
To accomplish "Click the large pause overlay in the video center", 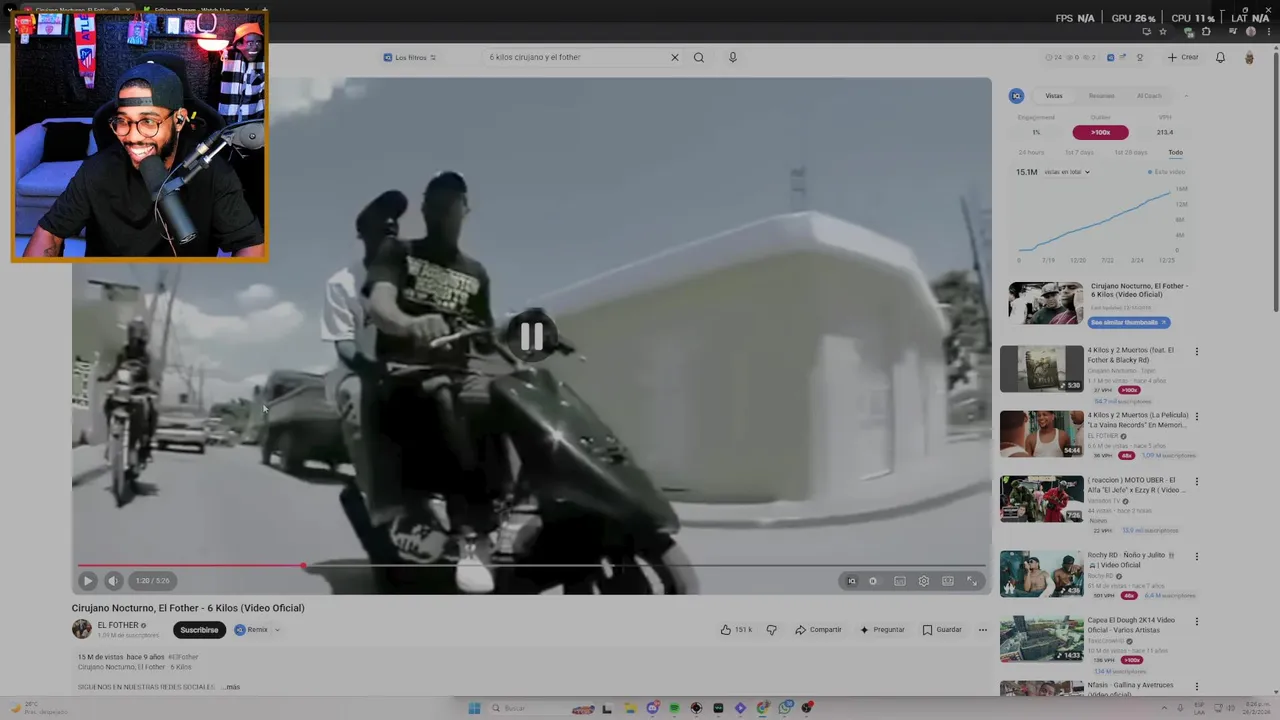I will tap(531, 337).
